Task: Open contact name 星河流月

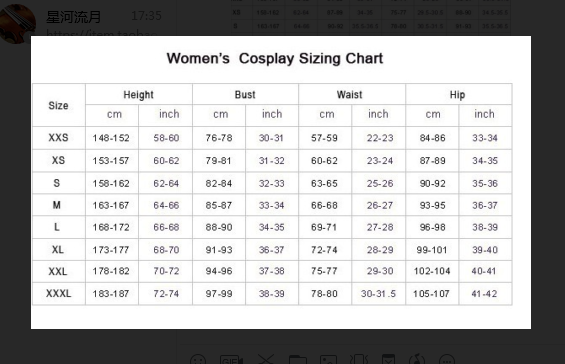Action: [74, 17]
